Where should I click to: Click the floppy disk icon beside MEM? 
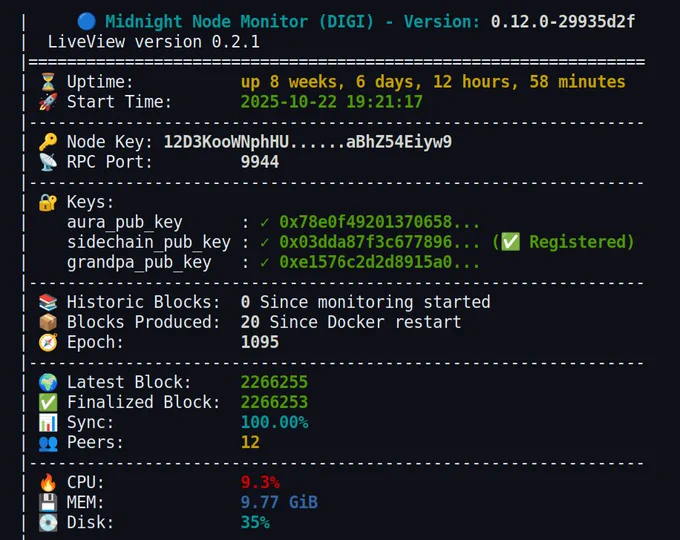coord(48,502)
